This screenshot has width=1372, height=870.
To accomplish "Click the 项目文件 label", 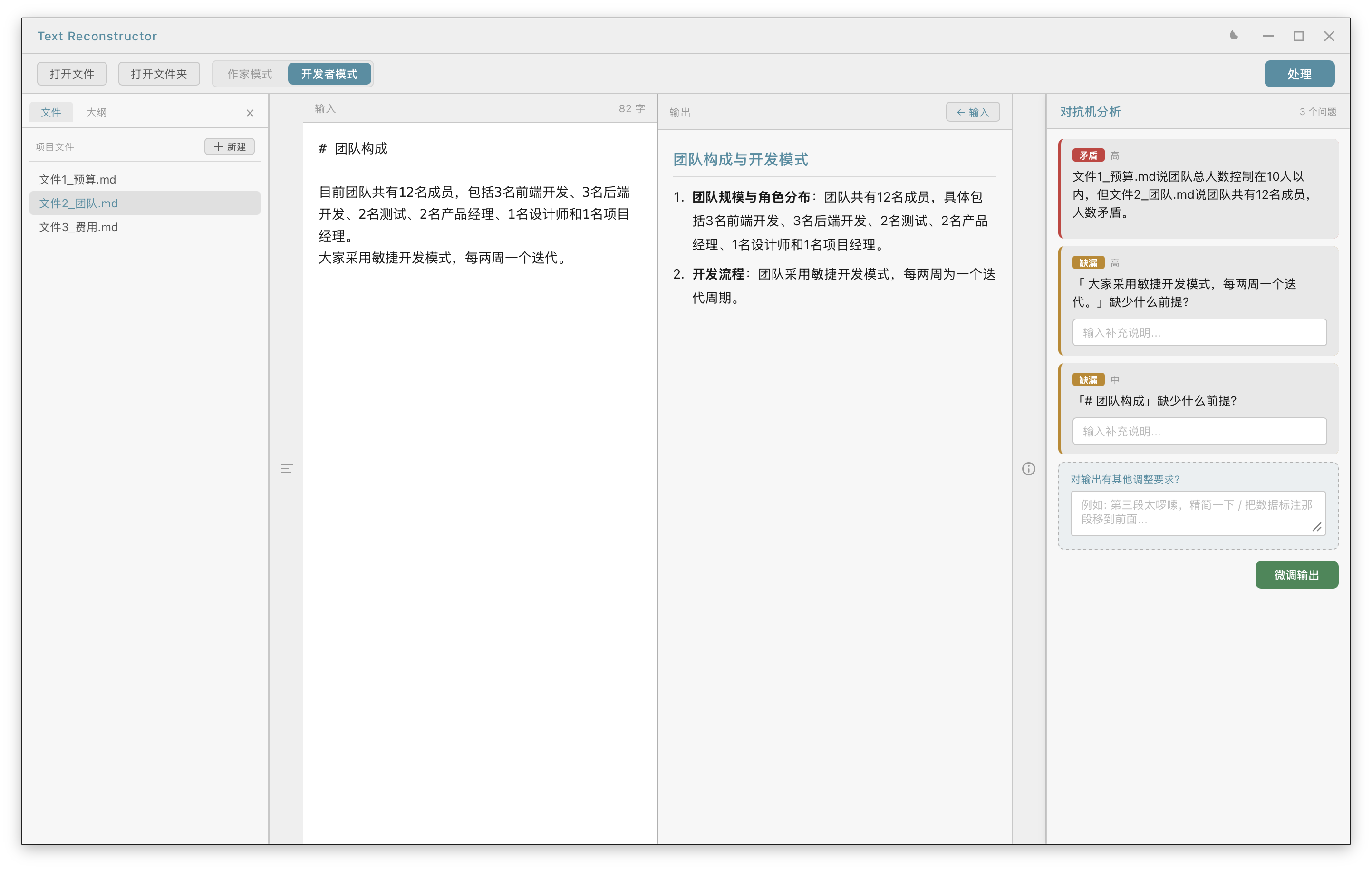I will pos(55,147).
